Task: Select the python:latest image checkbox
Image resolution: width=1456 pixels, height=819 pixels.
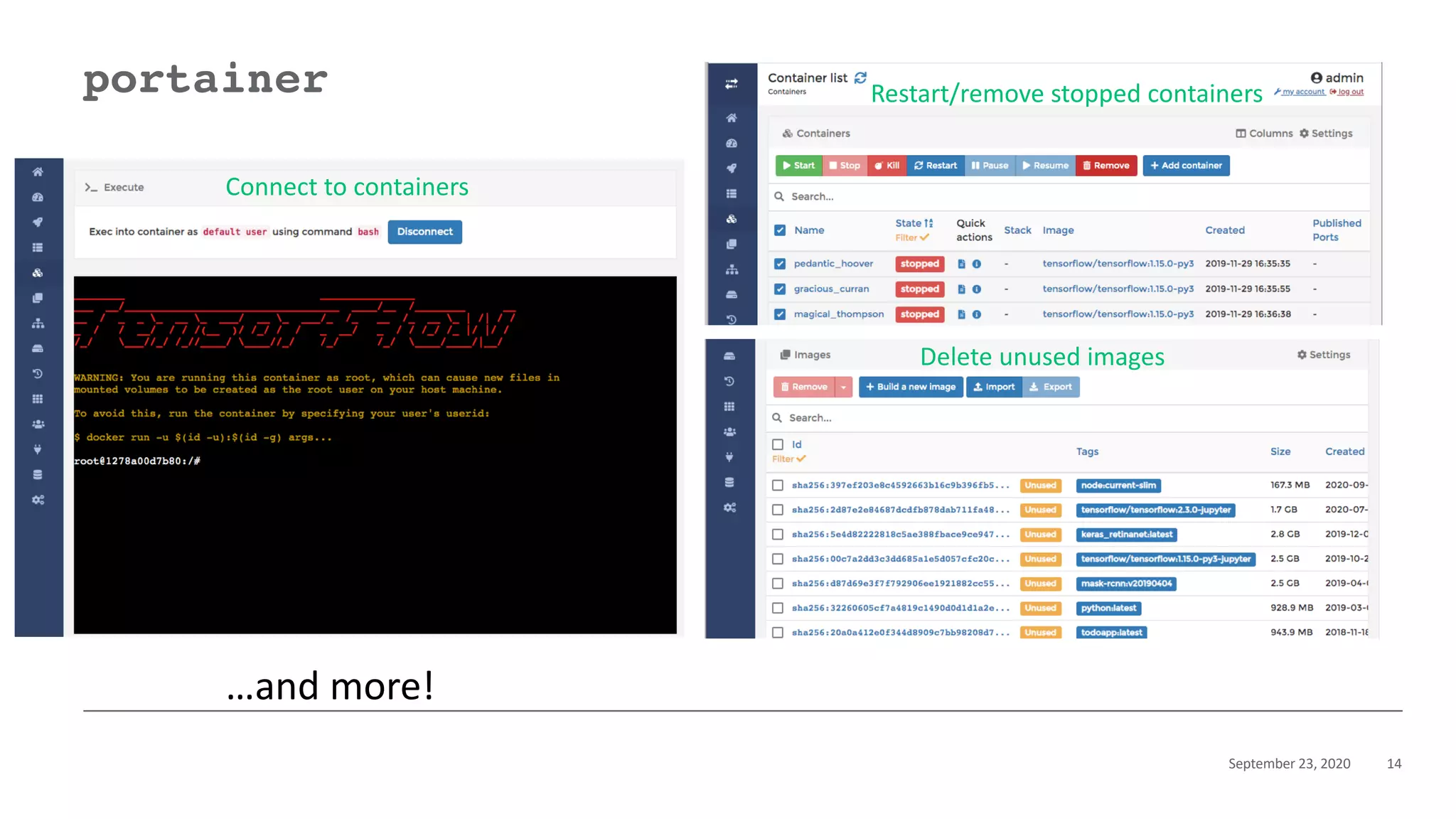Action: click(778, 608)
